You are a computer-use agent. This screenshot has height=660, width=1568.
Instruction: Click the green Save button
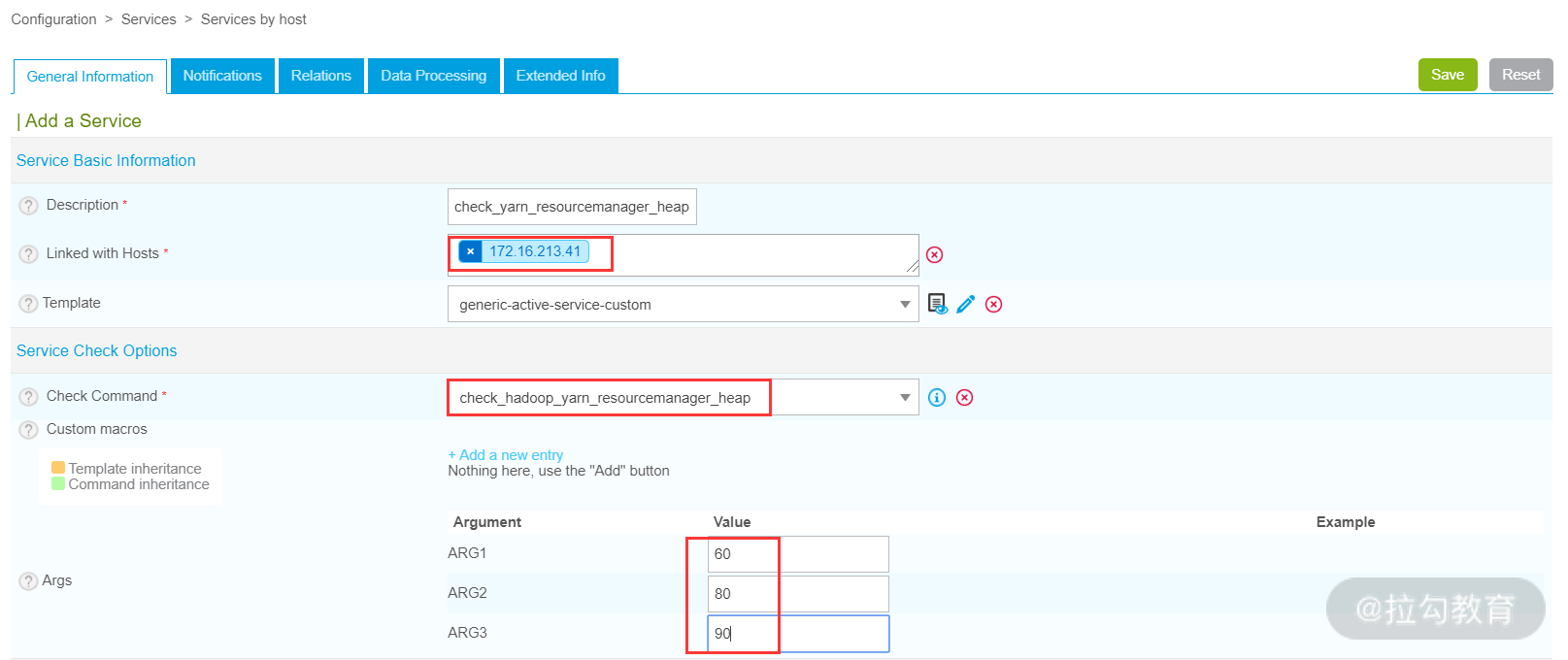(1448, 75)
